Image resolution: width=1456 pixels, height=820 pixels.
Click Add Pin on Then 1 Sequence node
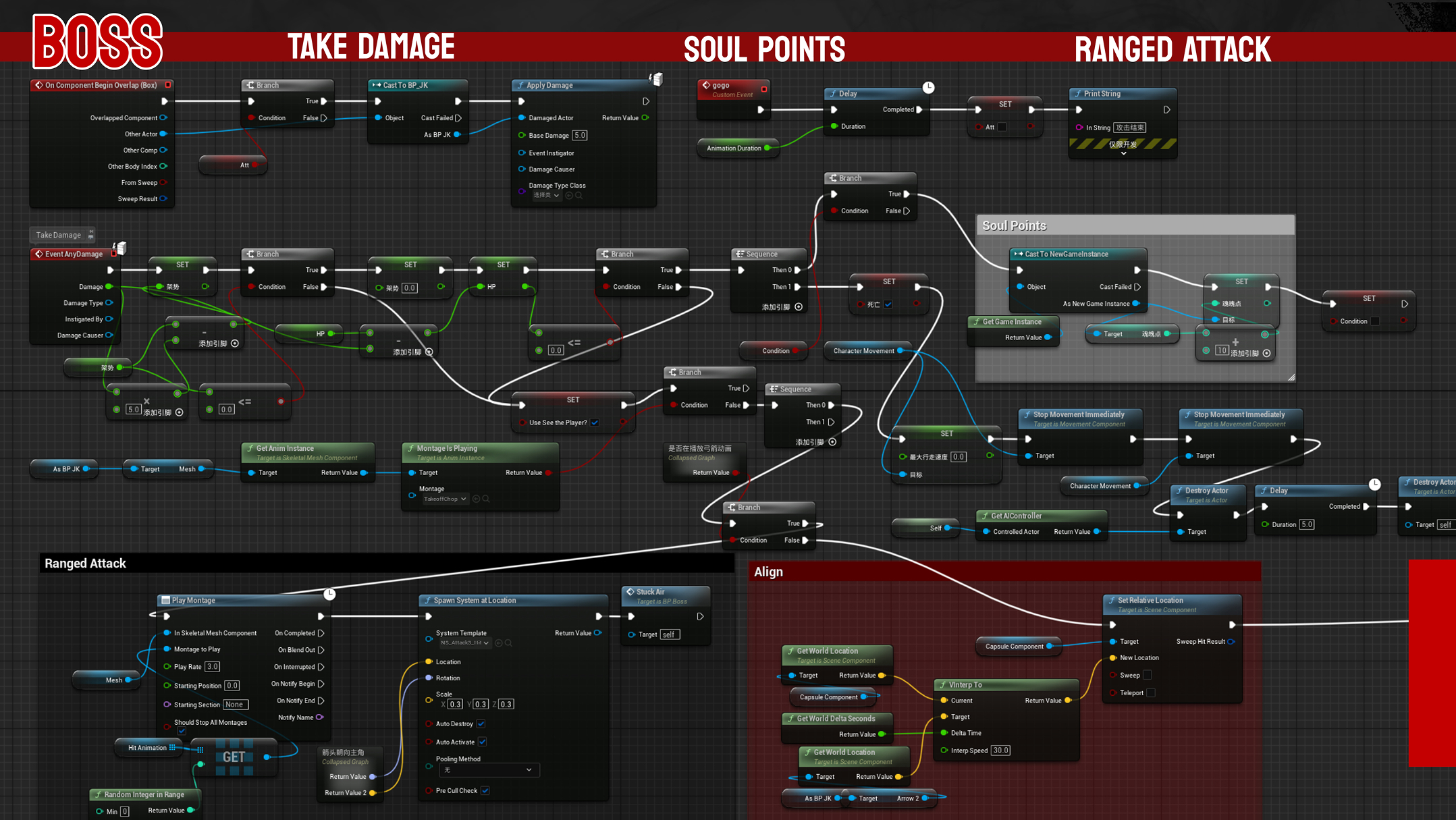tap(799, 307)
